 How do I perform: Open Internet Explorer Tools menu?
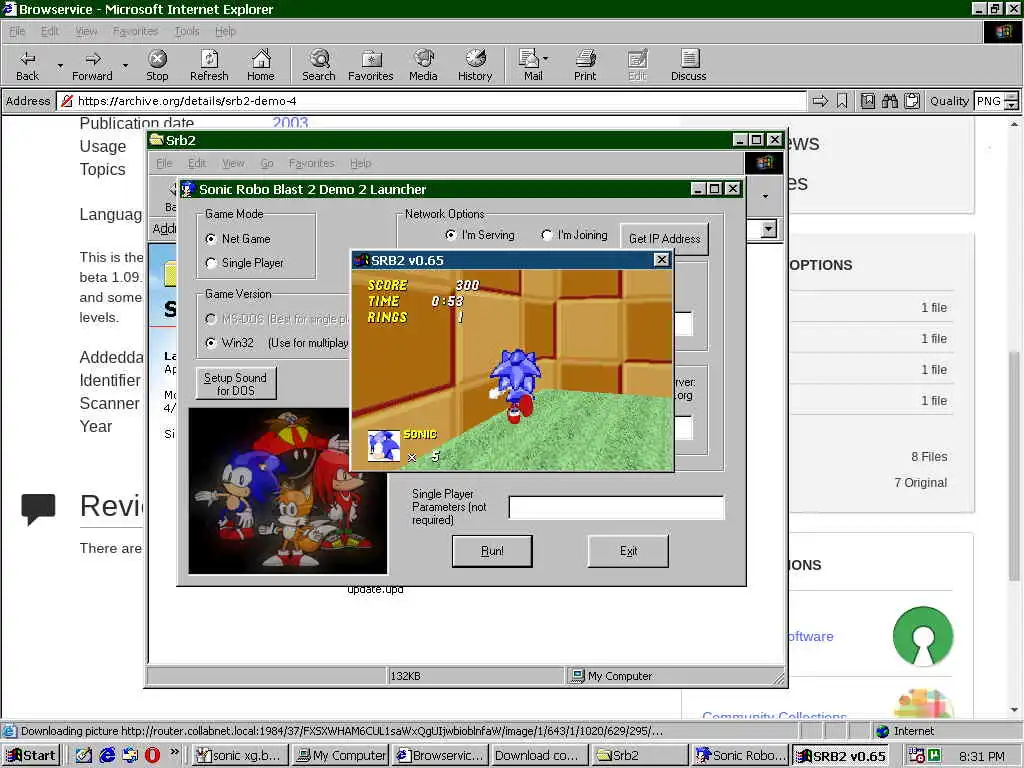(x=187, y=31)
